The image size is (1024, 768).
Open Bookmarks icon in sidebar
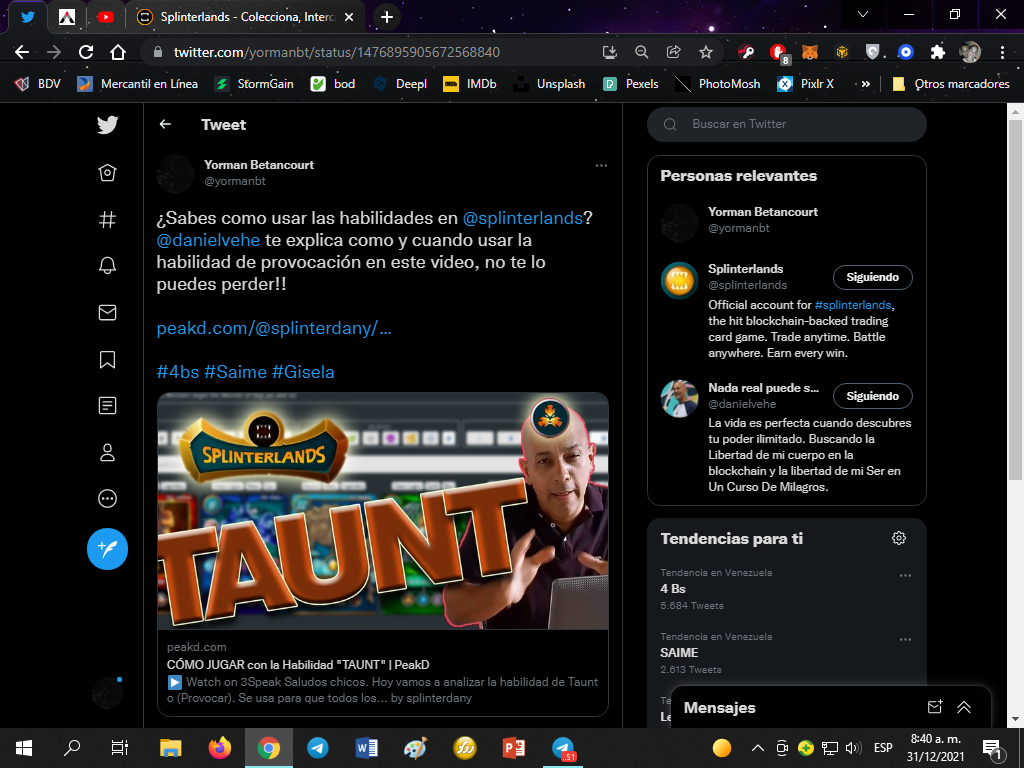point(107,359)
